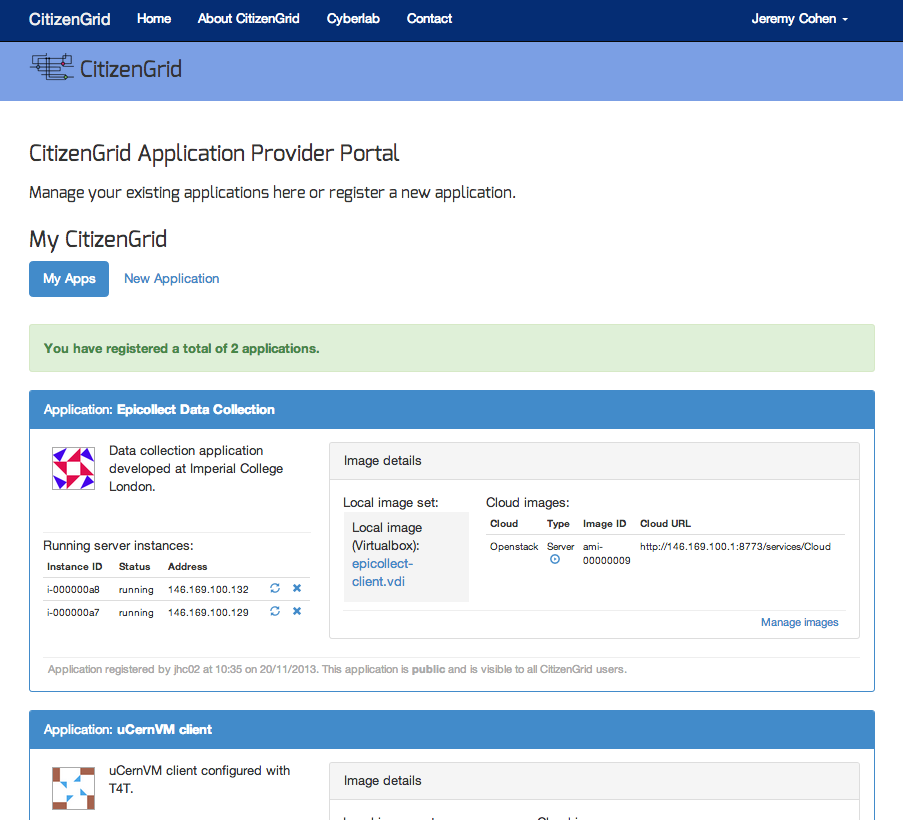
Task: Click the uCernVM client application header
Action: point(452,730)
